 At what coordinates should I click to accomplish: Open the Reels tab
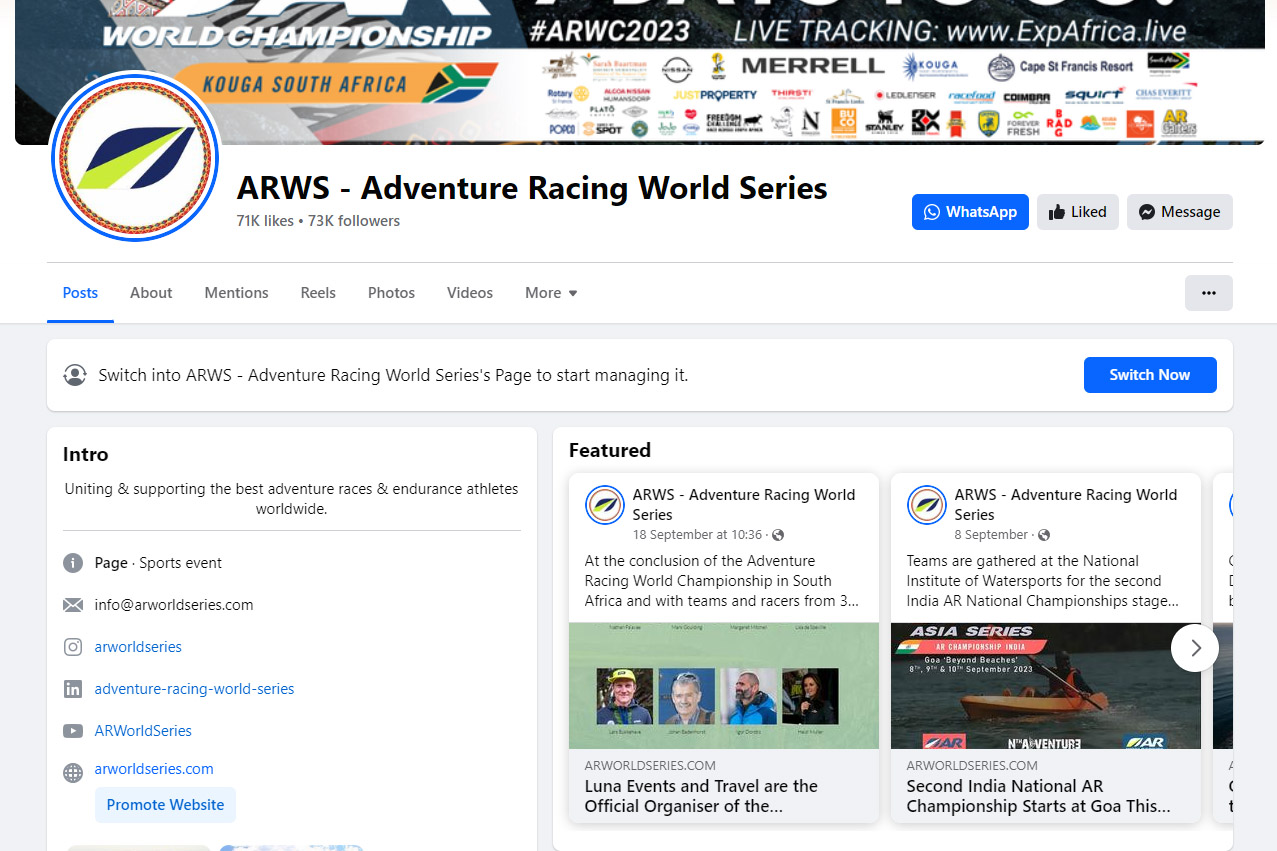[x=318, y=293]
